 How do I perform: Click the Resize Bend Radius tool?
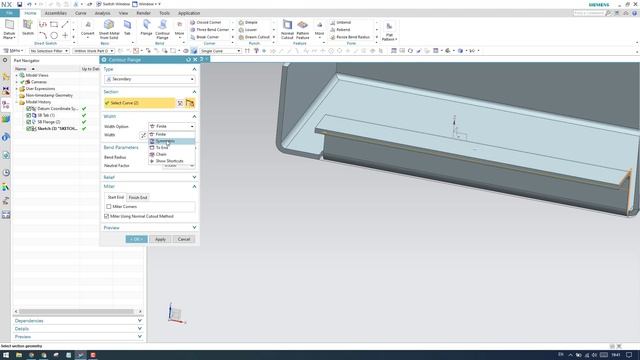tap(350, 37)
